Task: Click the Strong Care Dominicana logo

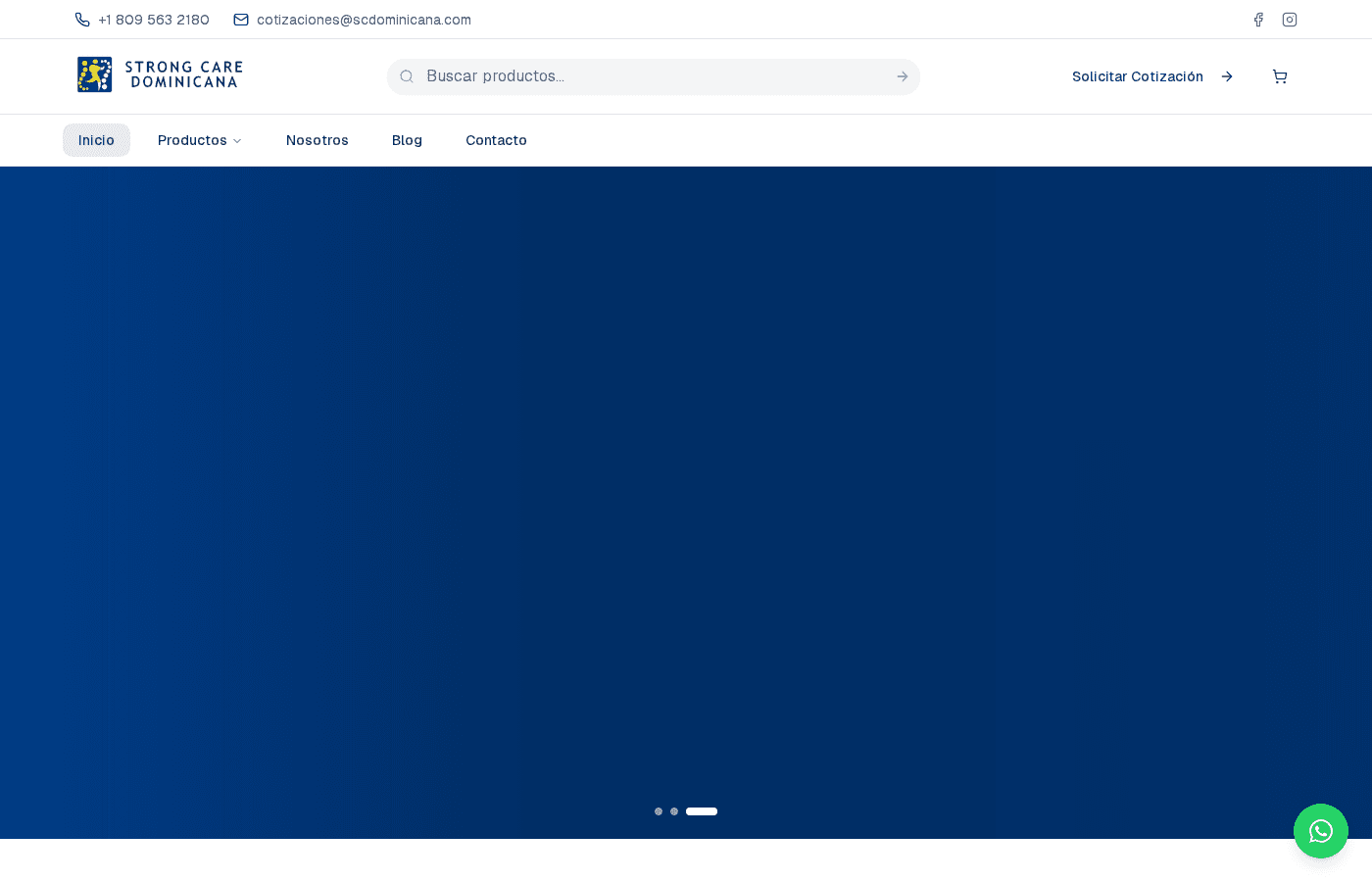Action: point(160,75)
